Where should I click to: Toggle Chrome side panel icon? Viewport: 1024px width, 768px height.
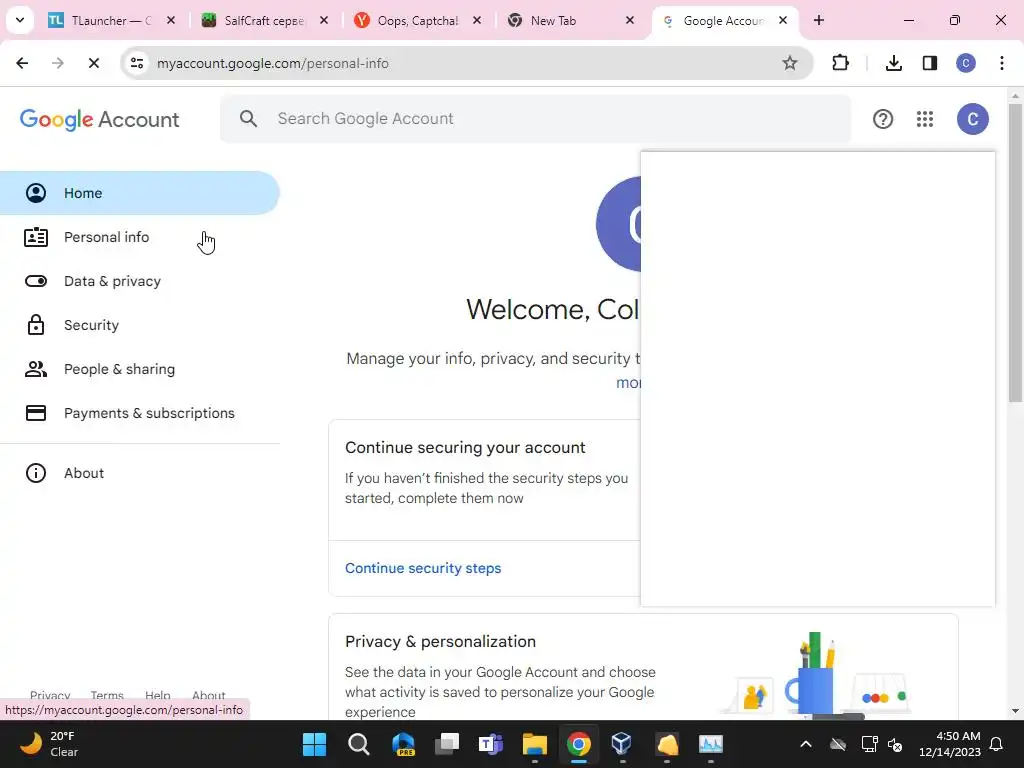929,63
